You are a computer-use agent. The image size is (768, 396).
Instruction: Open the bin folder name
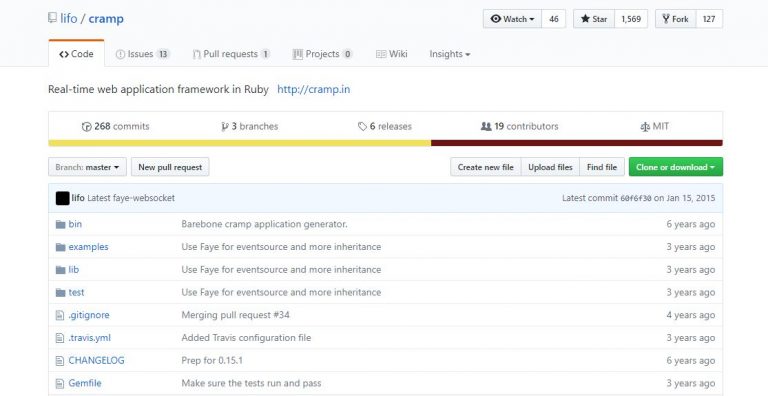point(75,224)
